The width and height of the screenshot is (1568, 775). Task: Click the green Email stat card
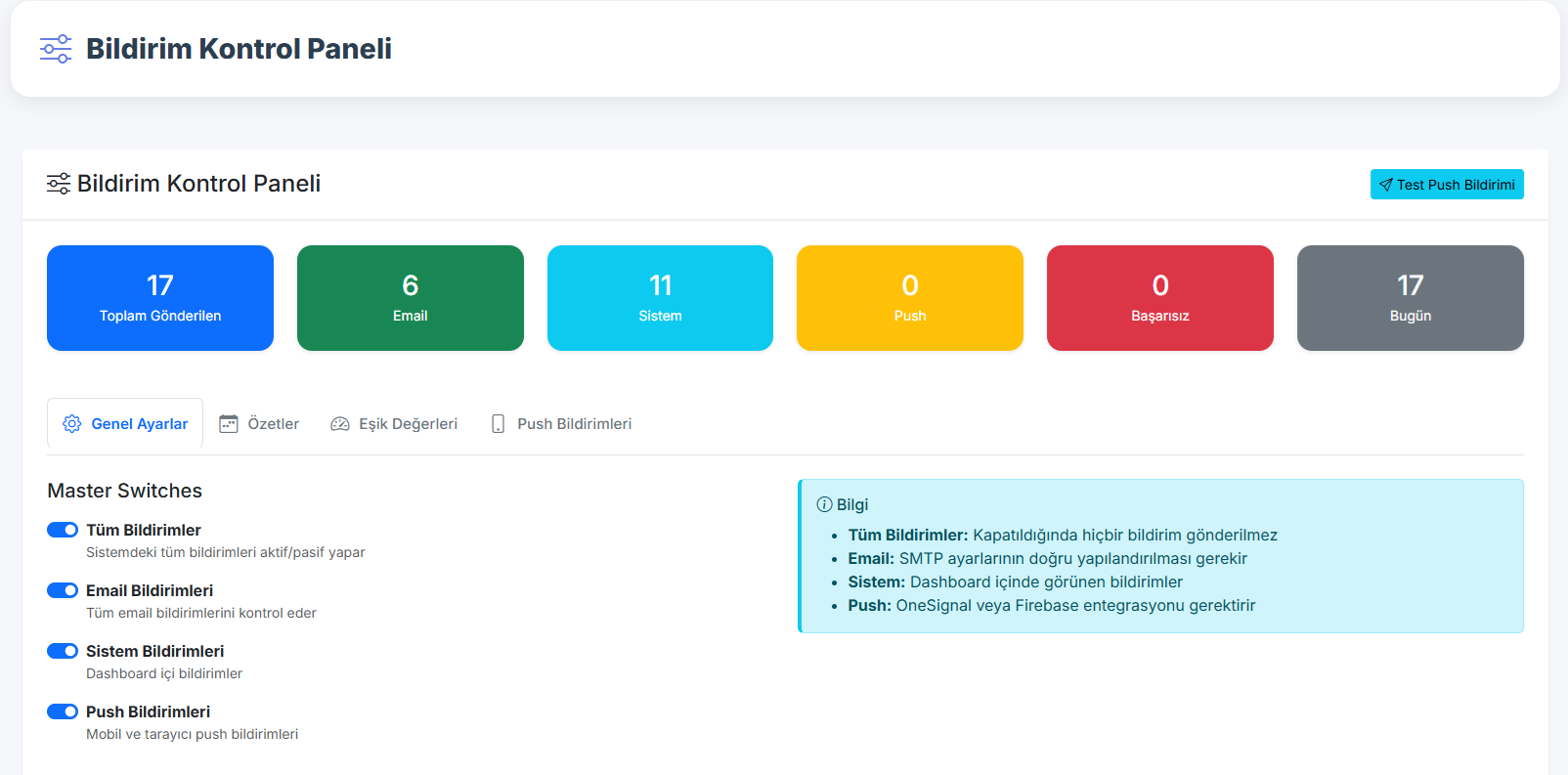411,298
